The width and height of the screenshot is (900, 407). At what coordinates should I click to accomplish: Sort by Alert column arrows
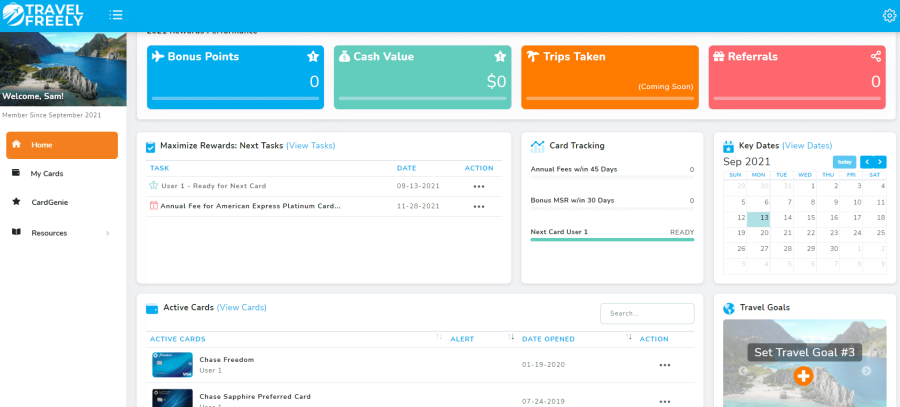point(511,337)
